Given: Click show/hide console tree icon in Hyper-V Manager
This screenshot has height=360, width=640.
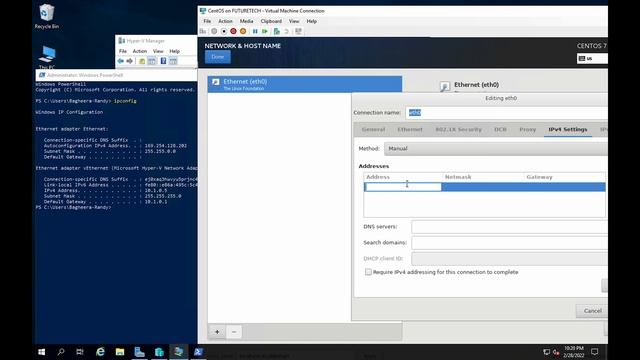Looking at the screenshot, I should (152, 61).
